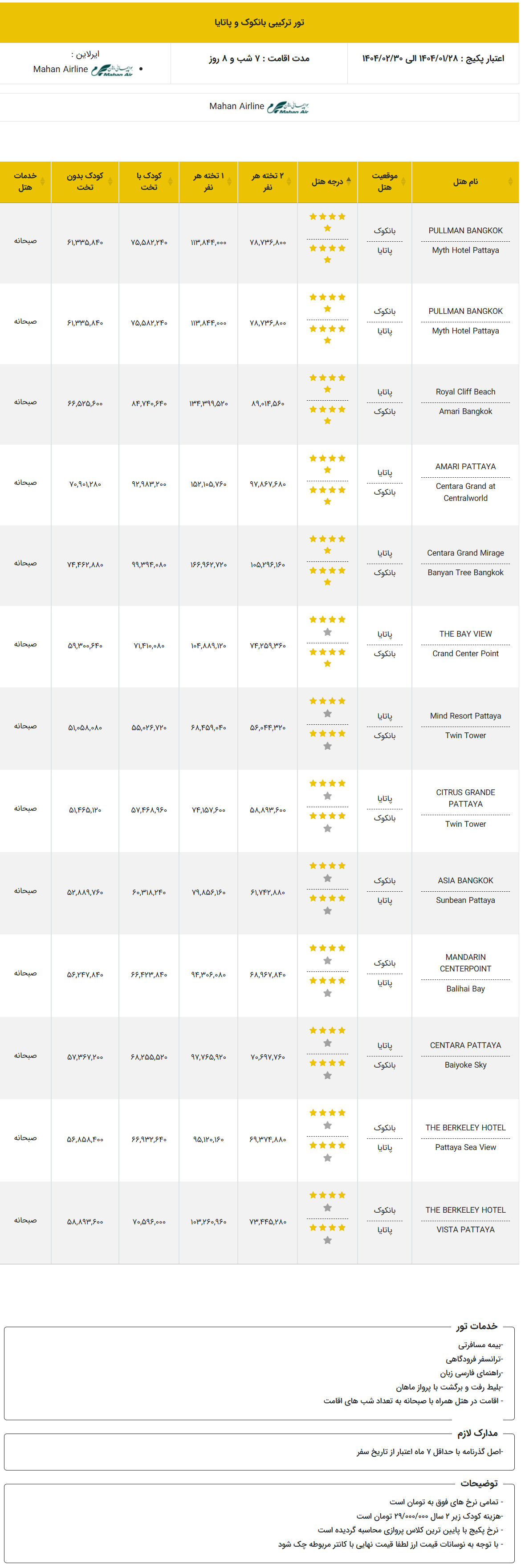This screenshot has width=521, height=1568.
Task: Open Royal Cliff Beach hotel entry
Action: (466, 392)
